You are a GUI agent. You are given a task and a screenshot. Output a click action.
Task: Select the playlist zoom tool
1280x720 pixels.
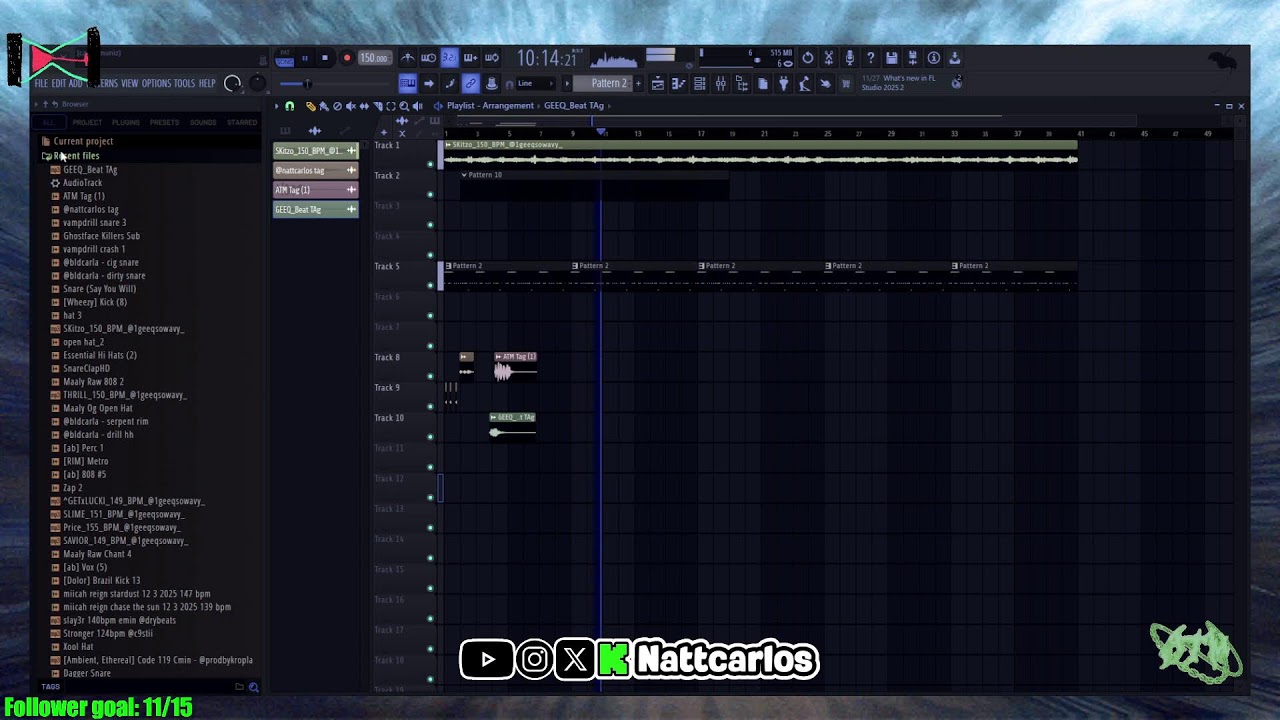pos(404,106)
